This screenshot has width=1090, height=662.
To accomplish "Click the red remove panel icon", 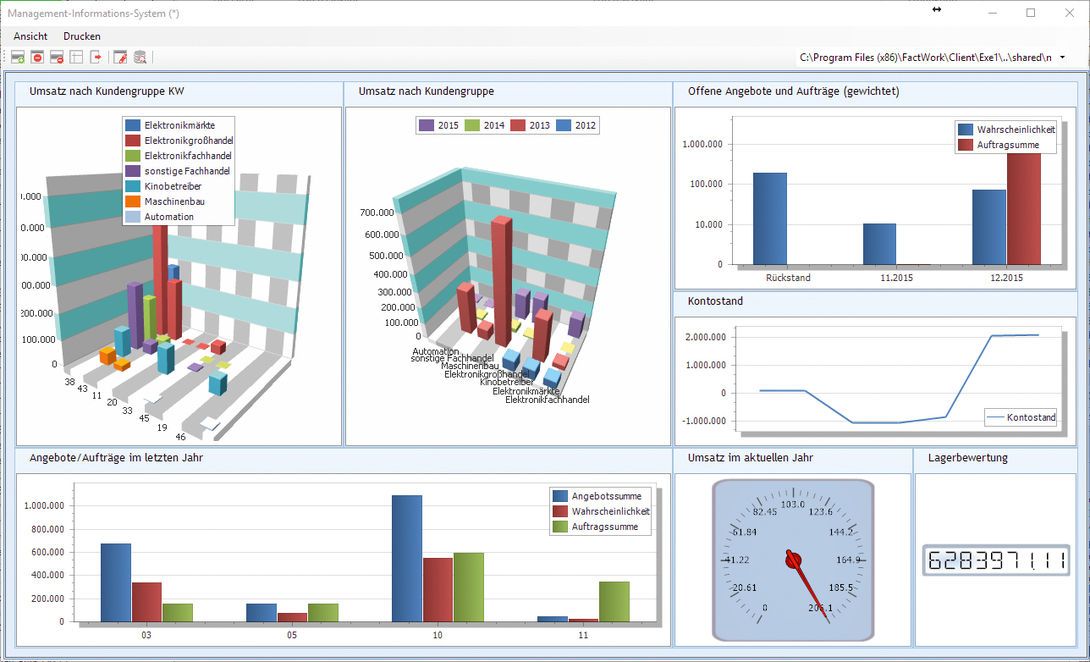I will 37,57.
